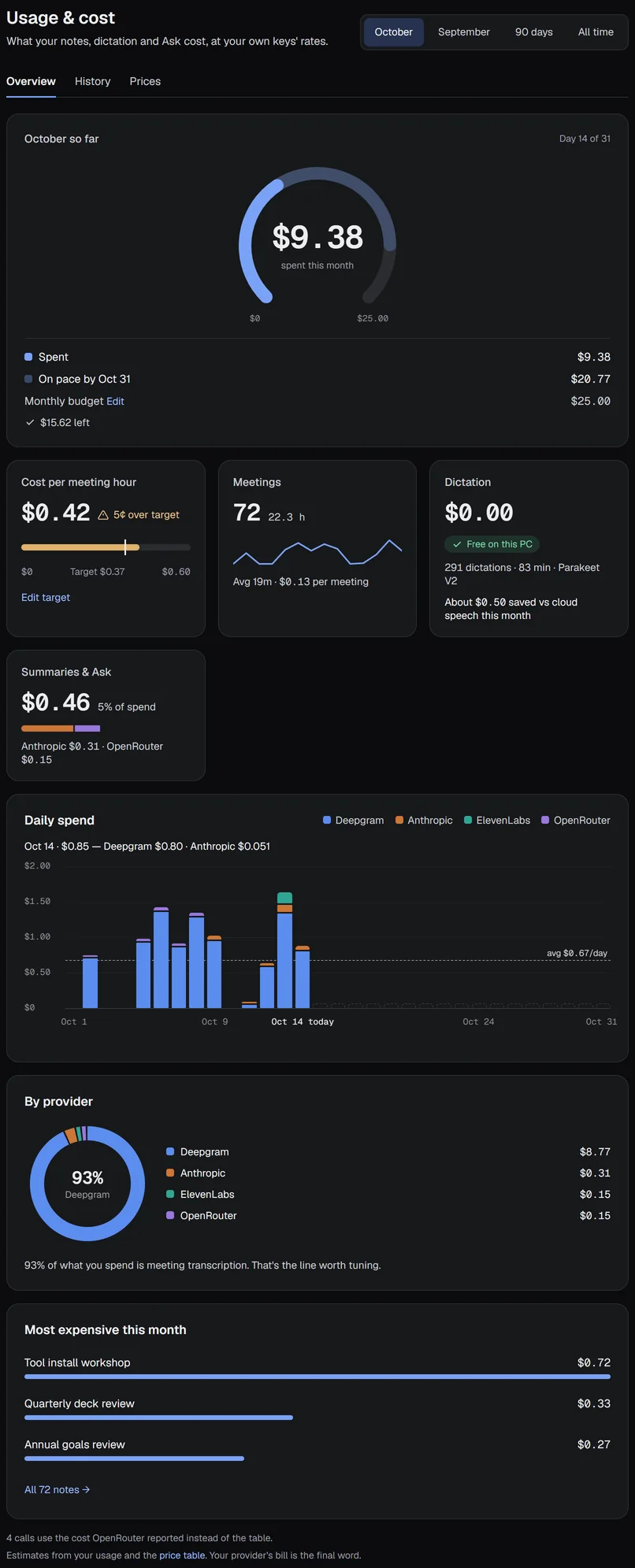Click the Day 14 of 31 label
The height and width of the screenshot is (1568, 635).
(x=585, y=139)
